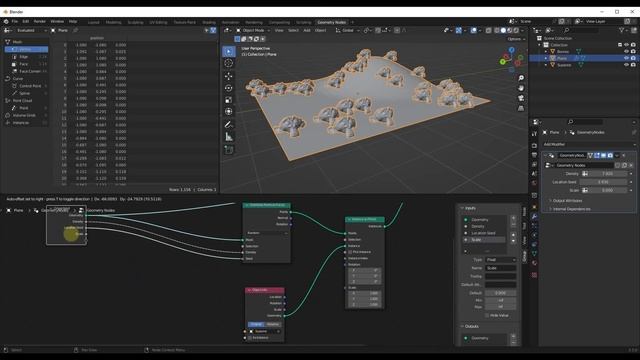Open the Material properties tab icon
The image size is (640, 360).
[534, 264]
